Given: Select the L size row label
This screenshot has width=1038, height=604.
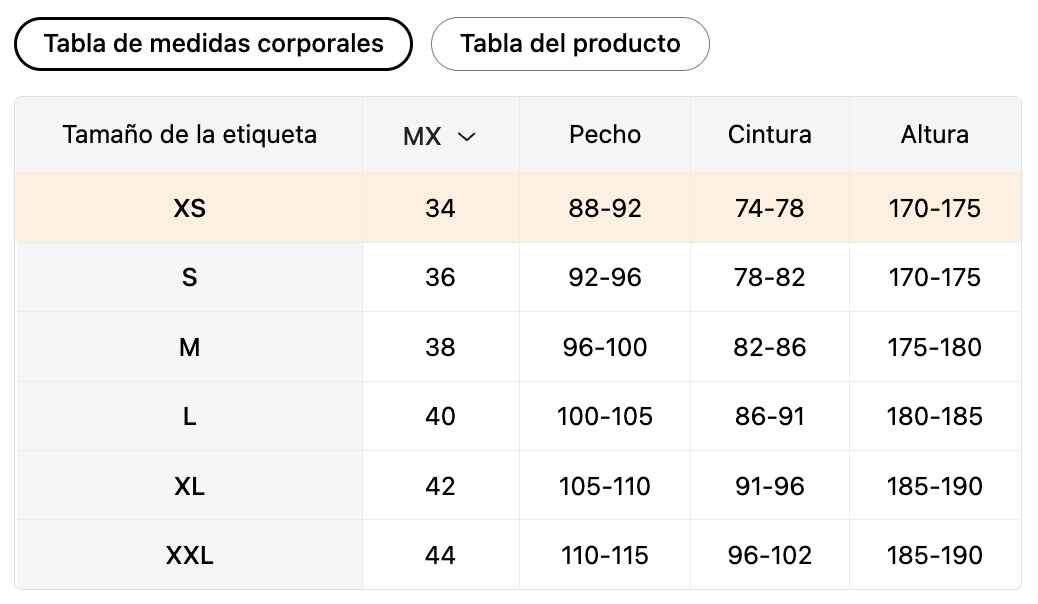Looking at the screenshot, I should click(x=189, y=417).
